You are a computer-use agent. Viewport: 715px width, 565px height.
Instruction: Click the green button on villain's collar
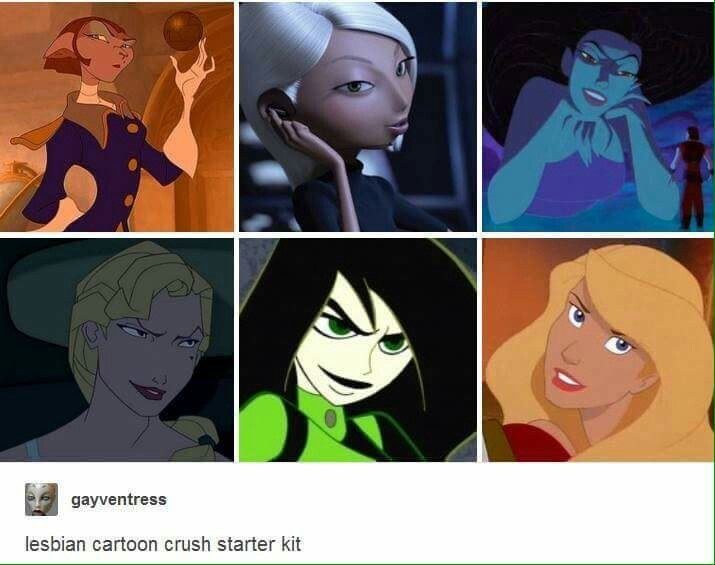click(x=330, y=418)
